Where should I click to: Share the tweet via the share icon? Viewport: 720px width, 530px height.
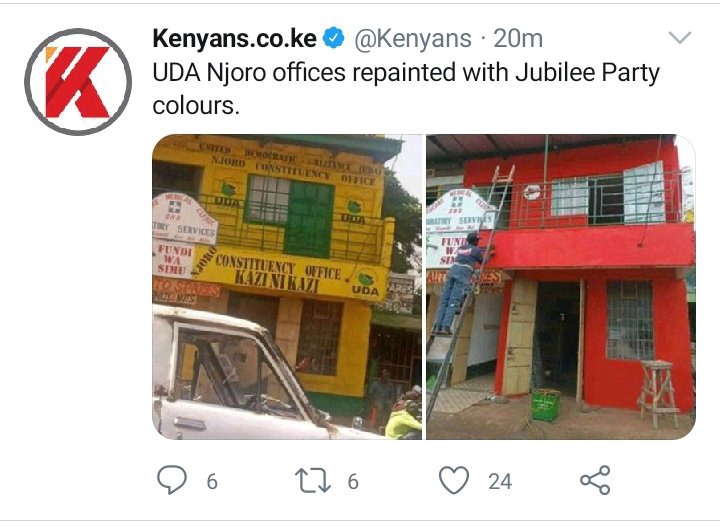pyautogui.click(x=595, y=480)
